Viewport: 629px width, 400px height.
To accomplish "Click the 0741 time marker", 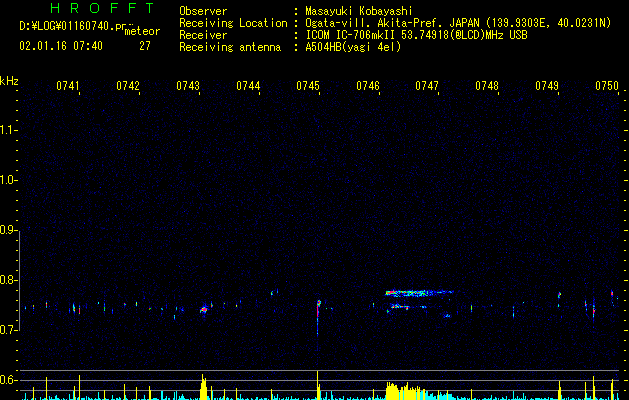I will [x=68, y=86].
